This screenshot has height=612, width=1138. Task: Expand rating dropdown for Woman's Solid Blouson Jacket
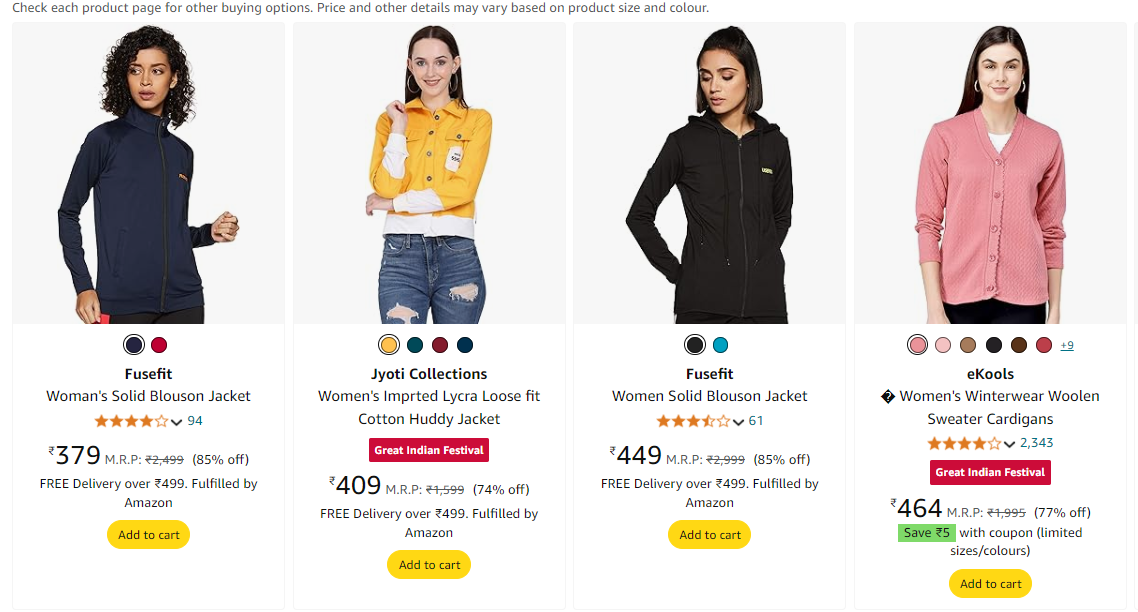click(177, 421)
